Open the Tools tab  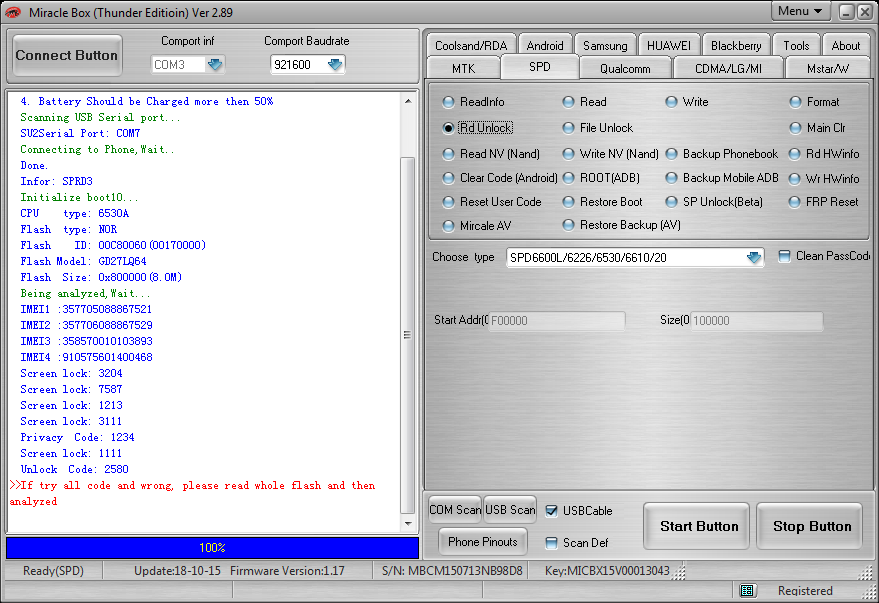point(796,45)
